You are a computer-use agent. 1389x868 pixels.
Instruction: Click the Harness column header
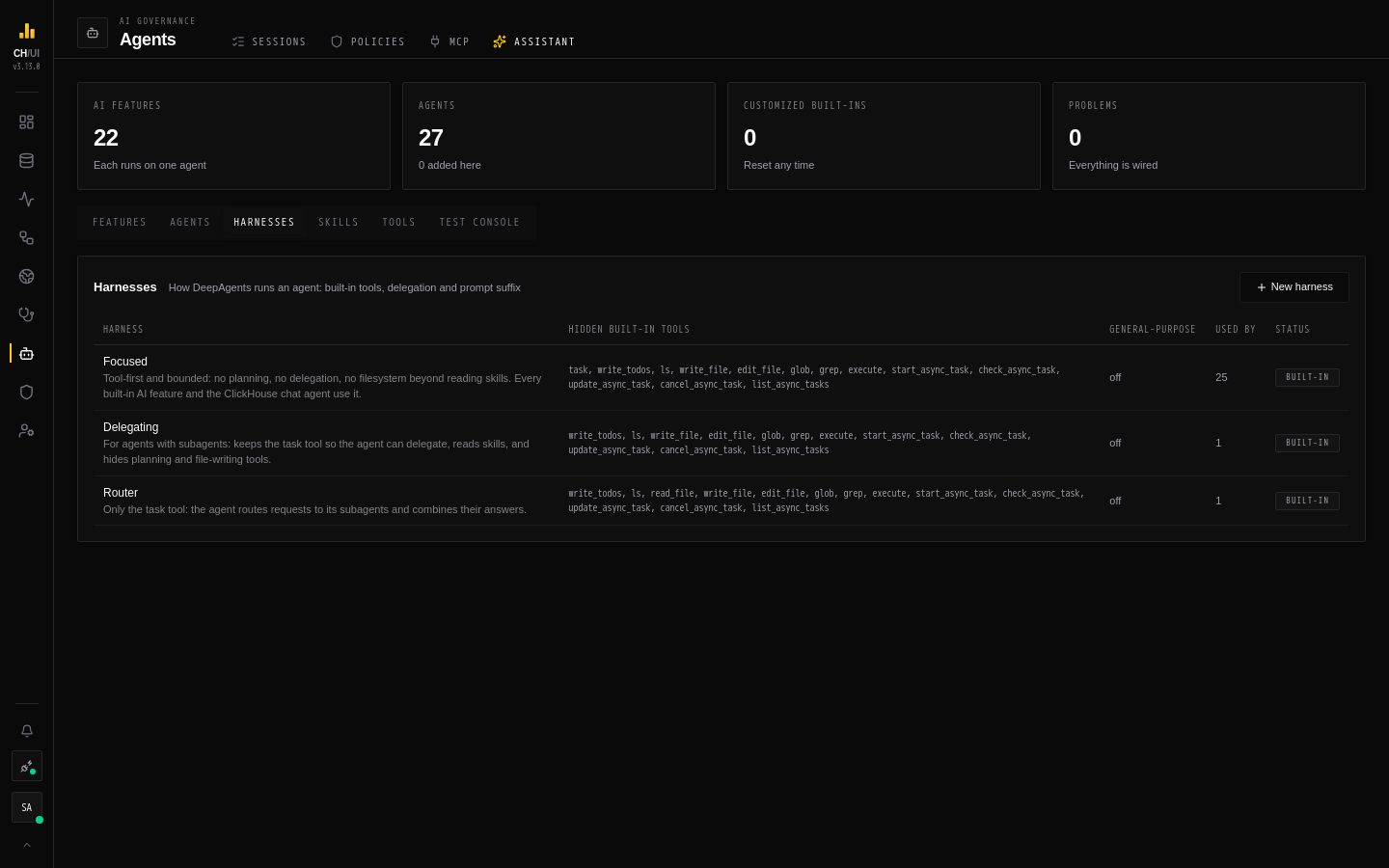tap(123, 330)
